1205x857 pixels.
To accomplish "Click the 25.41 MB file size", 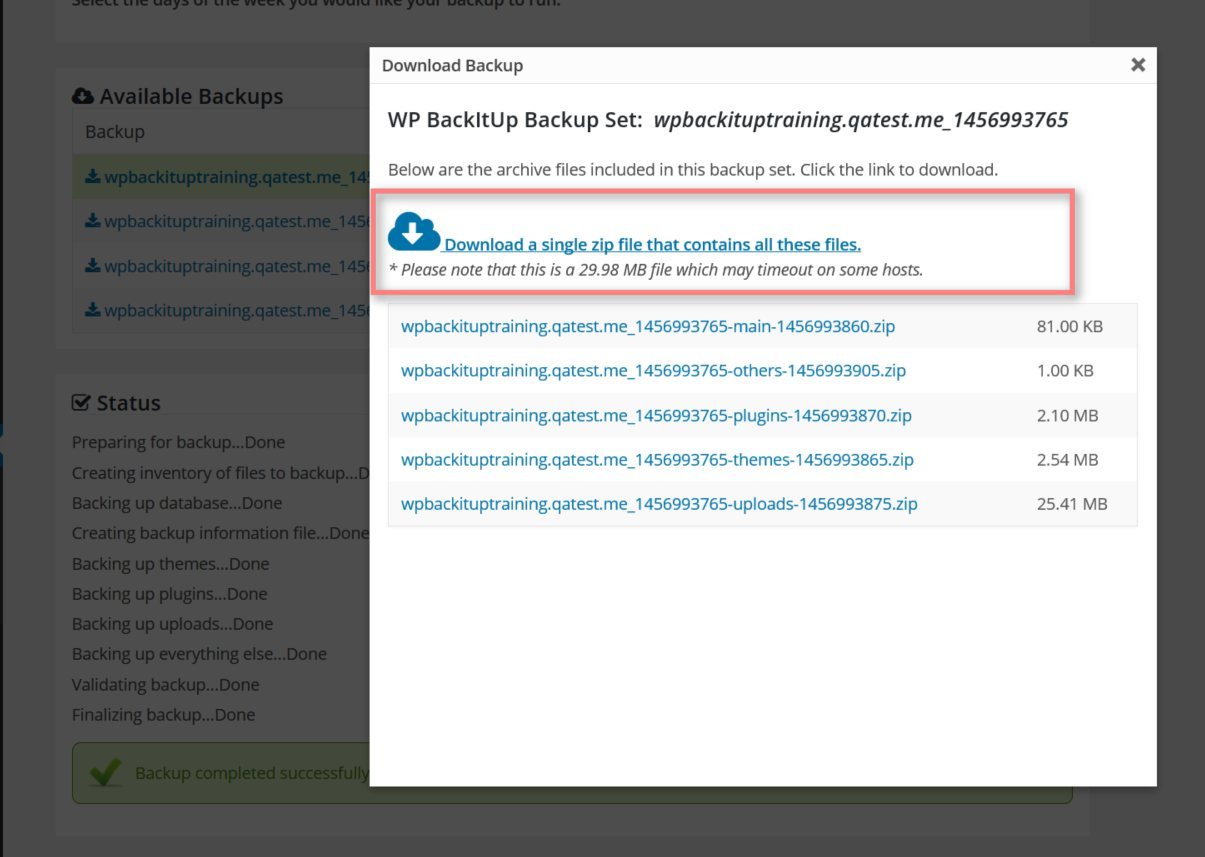I will tap(1072, 504).
